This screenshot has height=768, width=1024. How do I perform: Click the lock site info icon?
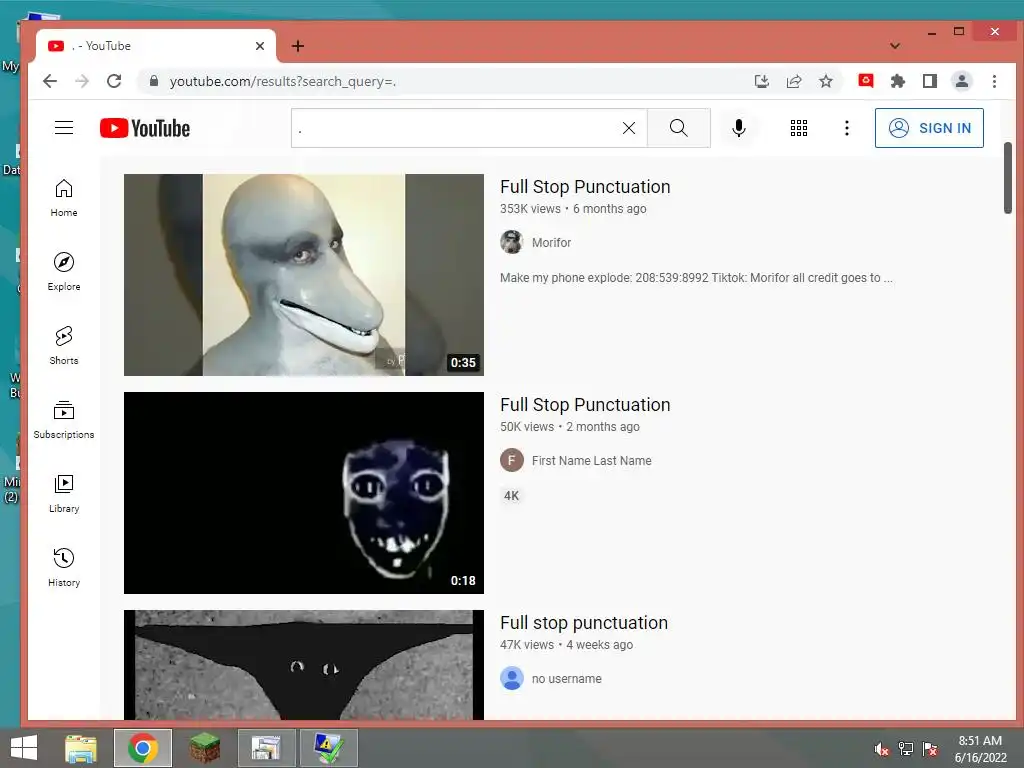(x=154, y=81)
